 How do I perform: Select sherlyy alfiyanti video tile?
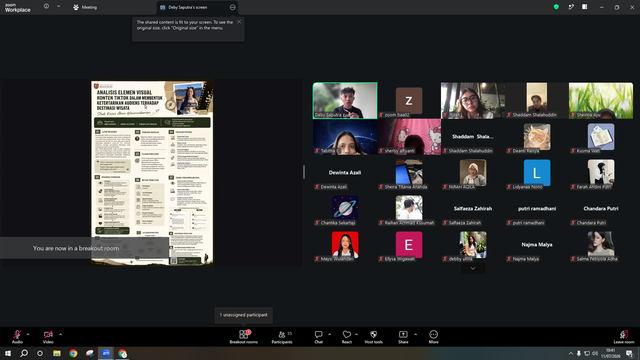[409, 137]
